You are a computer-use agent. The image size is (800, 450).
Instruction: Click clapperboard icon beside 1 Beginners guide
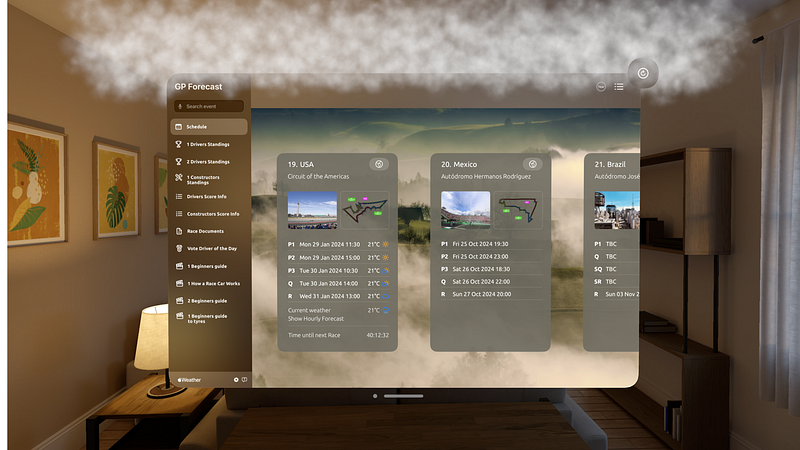(179, 266)
